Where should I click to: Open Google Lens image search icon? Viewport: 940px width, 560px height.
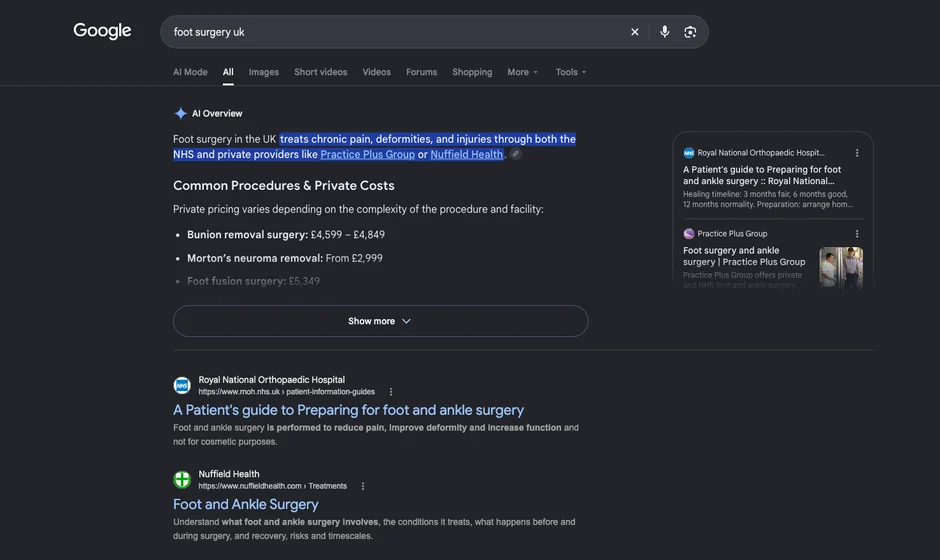click(x=690, y=32)
